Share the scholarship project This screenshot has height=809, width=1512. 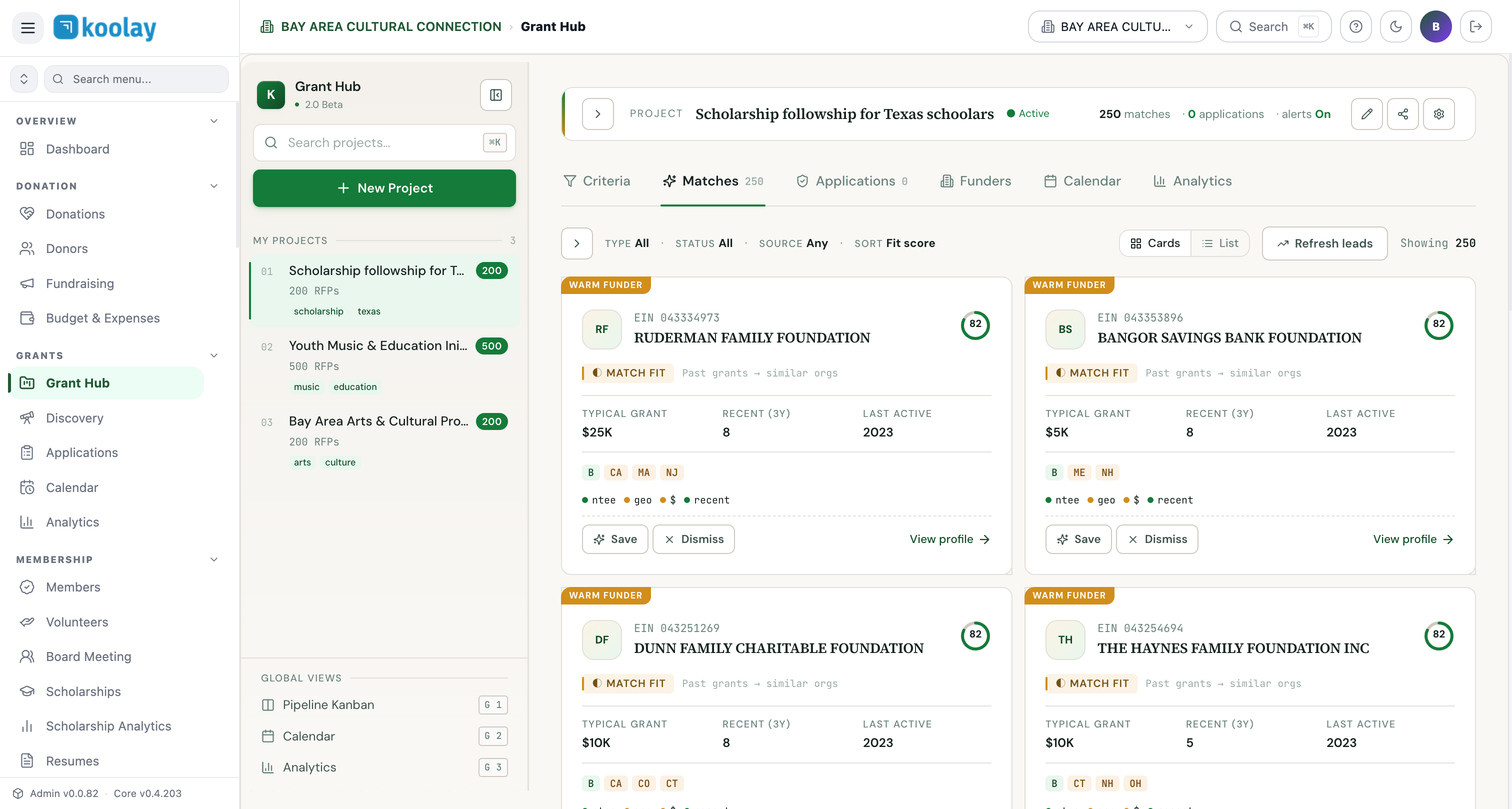(1403, 114)
